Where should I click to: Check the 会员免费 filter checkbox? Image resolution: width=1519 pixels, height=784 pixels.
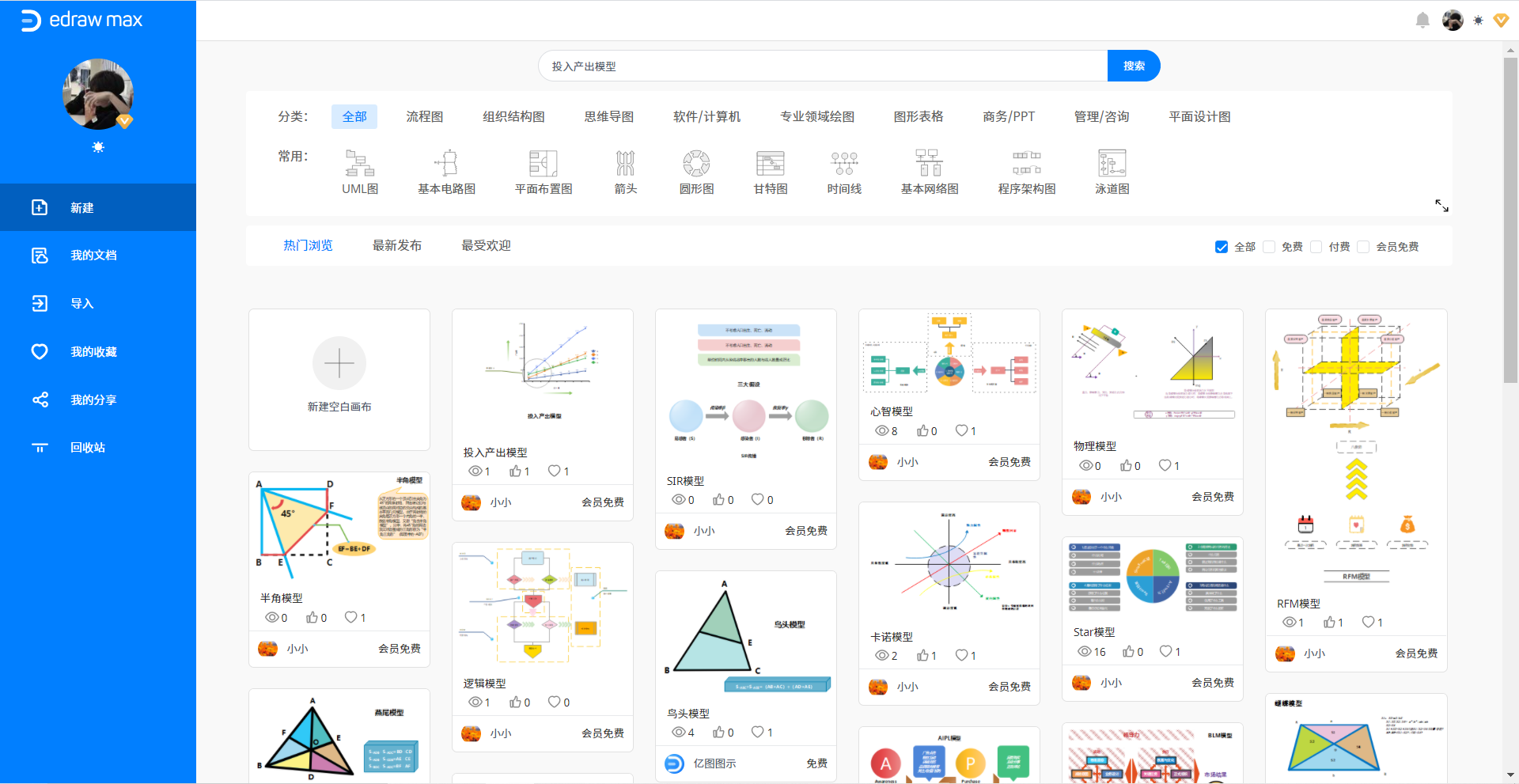(x=1363, y=247)
